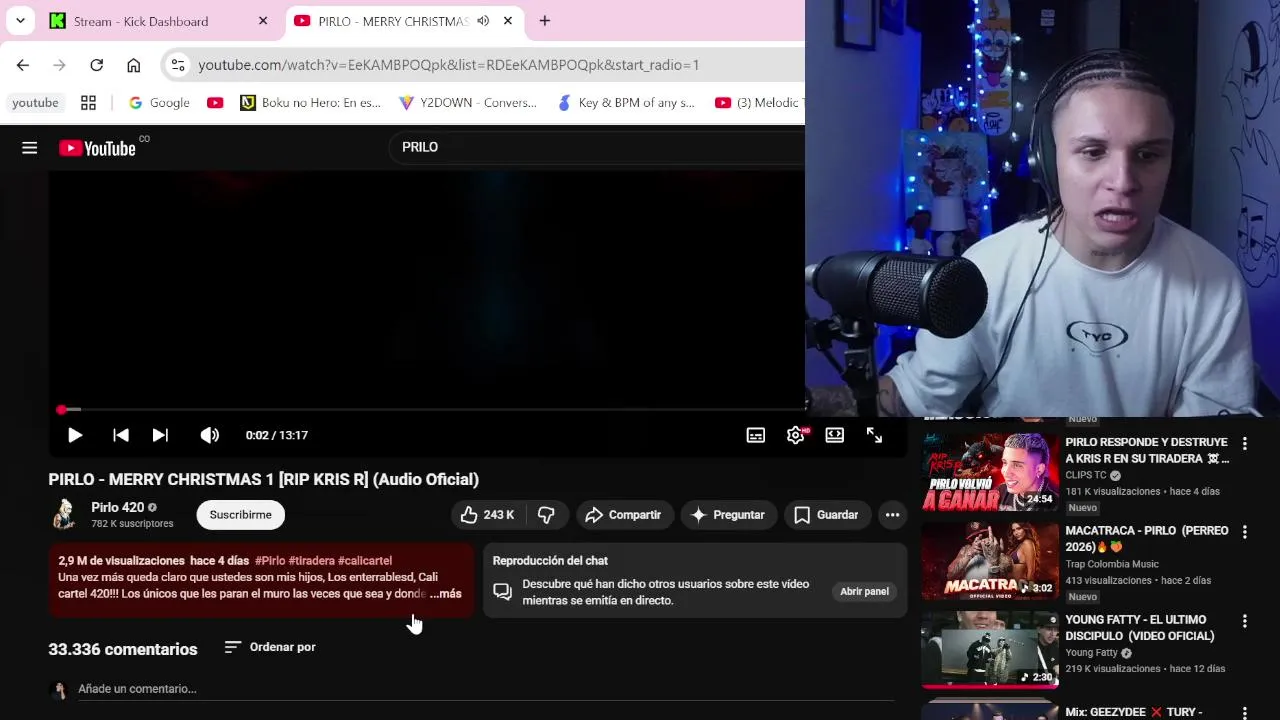The image size is (1280, 720).
Task: Go to the browser home page
Action: [133, 65]
